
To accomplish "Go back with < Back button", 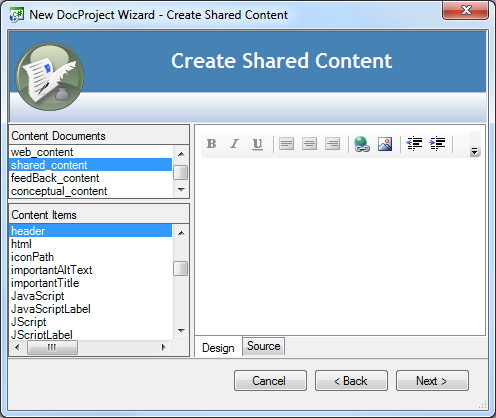I will pyautogui.click(x=351, y=380).
